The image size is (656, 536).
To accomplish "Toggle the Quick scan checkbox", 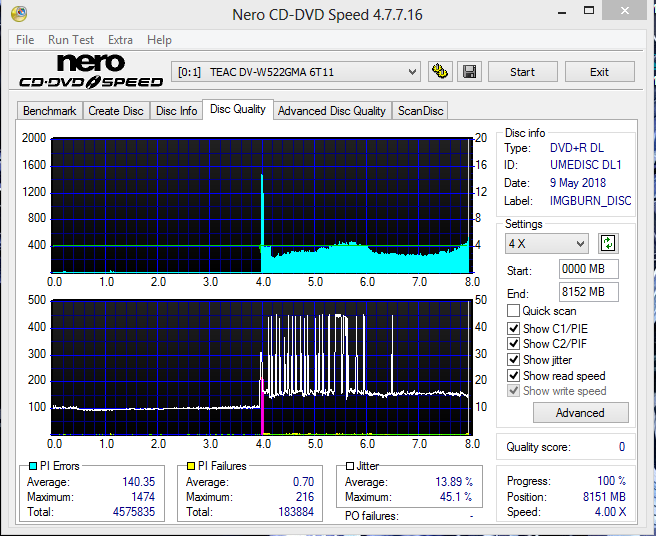I will [x=513, y=311].
